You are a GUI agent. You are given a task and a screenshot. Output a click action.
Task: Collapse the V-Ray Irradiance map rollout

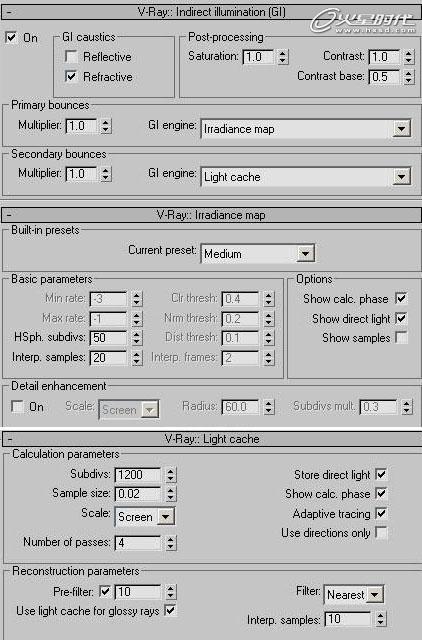pos(9,214)
